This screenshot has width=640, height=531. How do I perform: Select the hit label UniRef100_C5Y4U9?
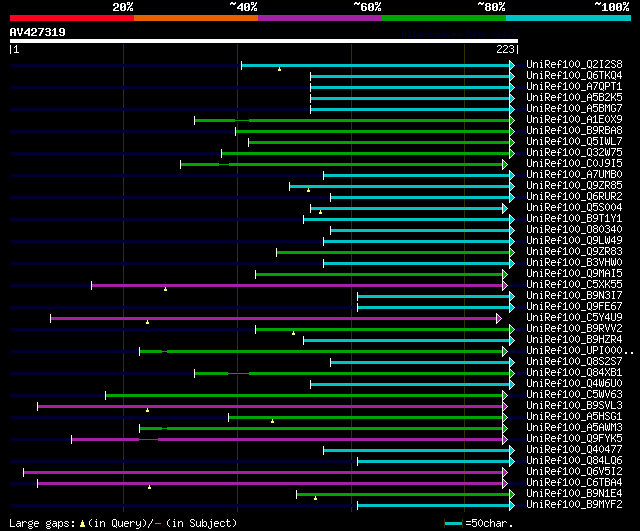pyautogui.click(x=574, y=318)
